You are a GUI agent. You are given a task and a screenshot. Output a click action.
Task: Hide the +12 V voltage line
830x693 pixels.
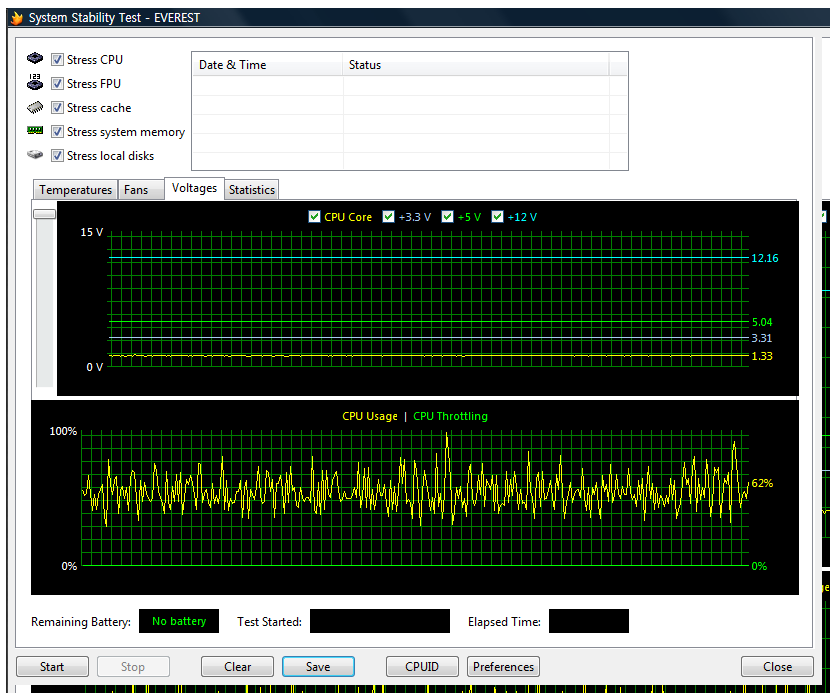497,217
